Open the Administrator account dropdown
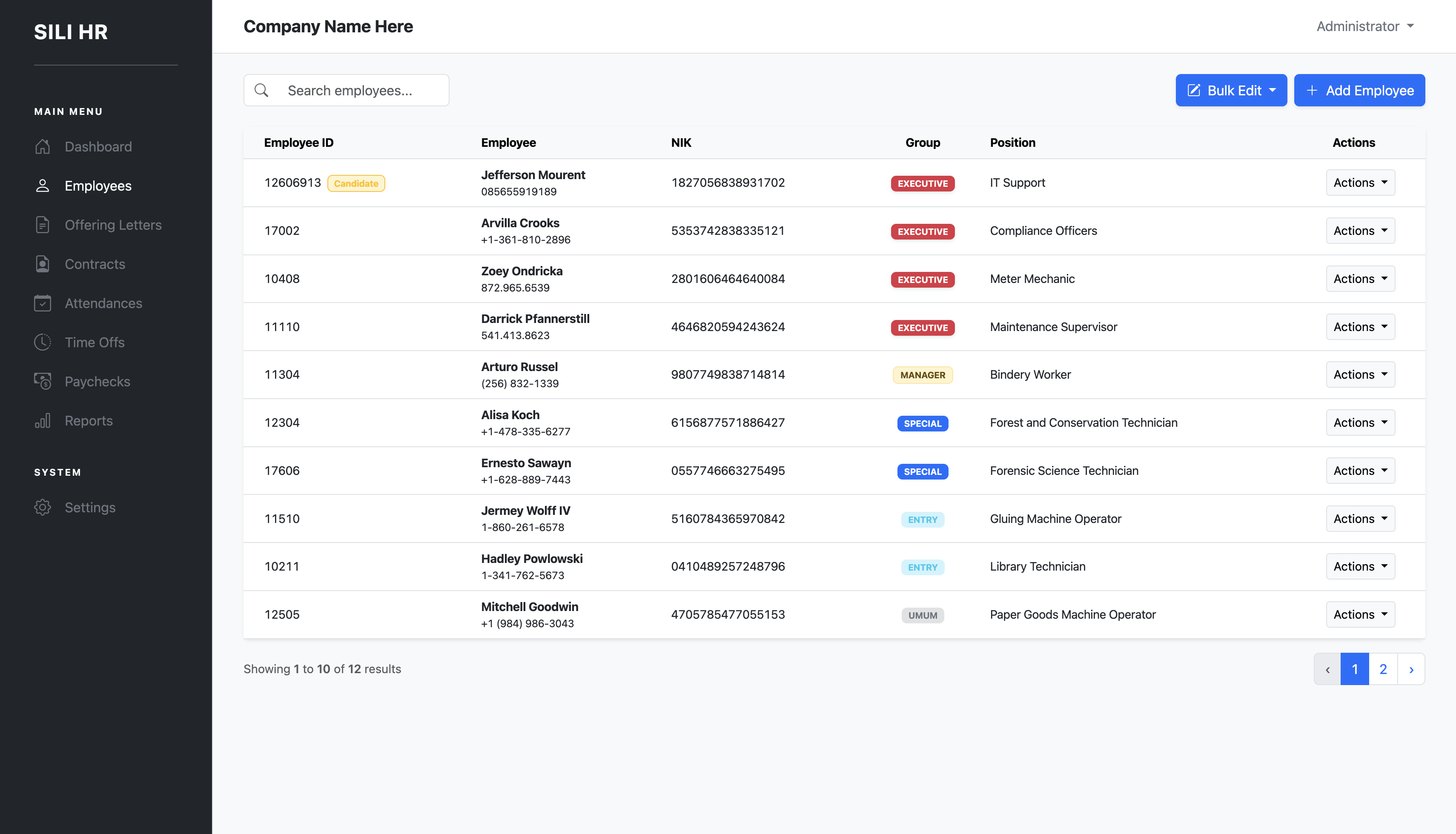The image size is (1456, 834). (1365, 26)
